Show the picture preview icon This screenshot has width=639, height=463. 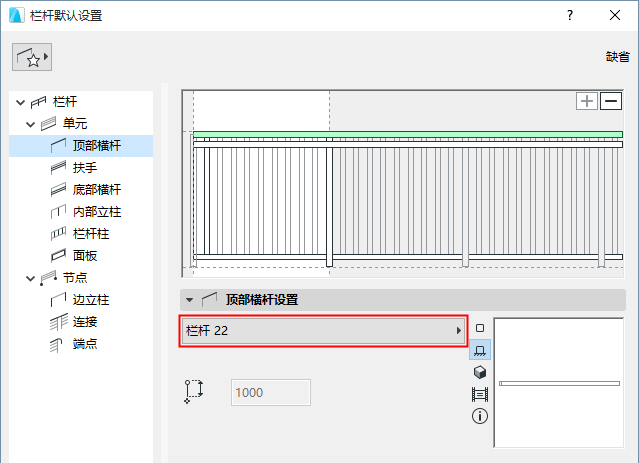tap(480, 395)
